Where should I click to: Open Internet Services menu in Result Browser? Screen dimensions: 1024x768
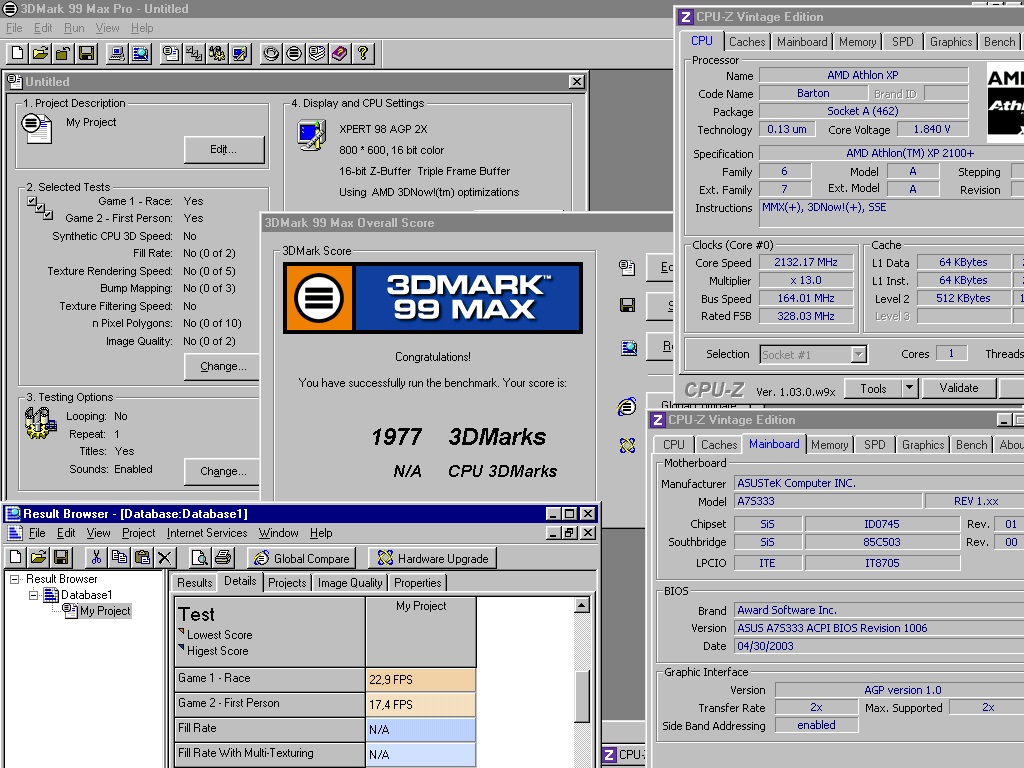point(207,533)
